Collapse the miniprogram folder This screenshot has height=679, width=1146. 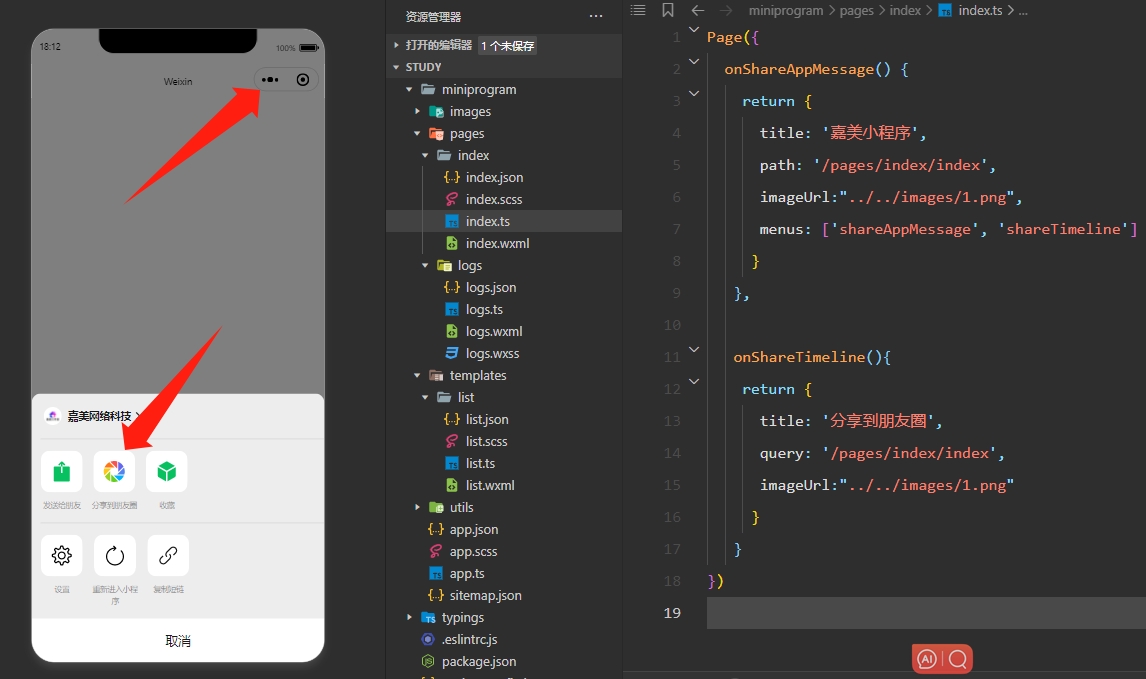(410, 89)
